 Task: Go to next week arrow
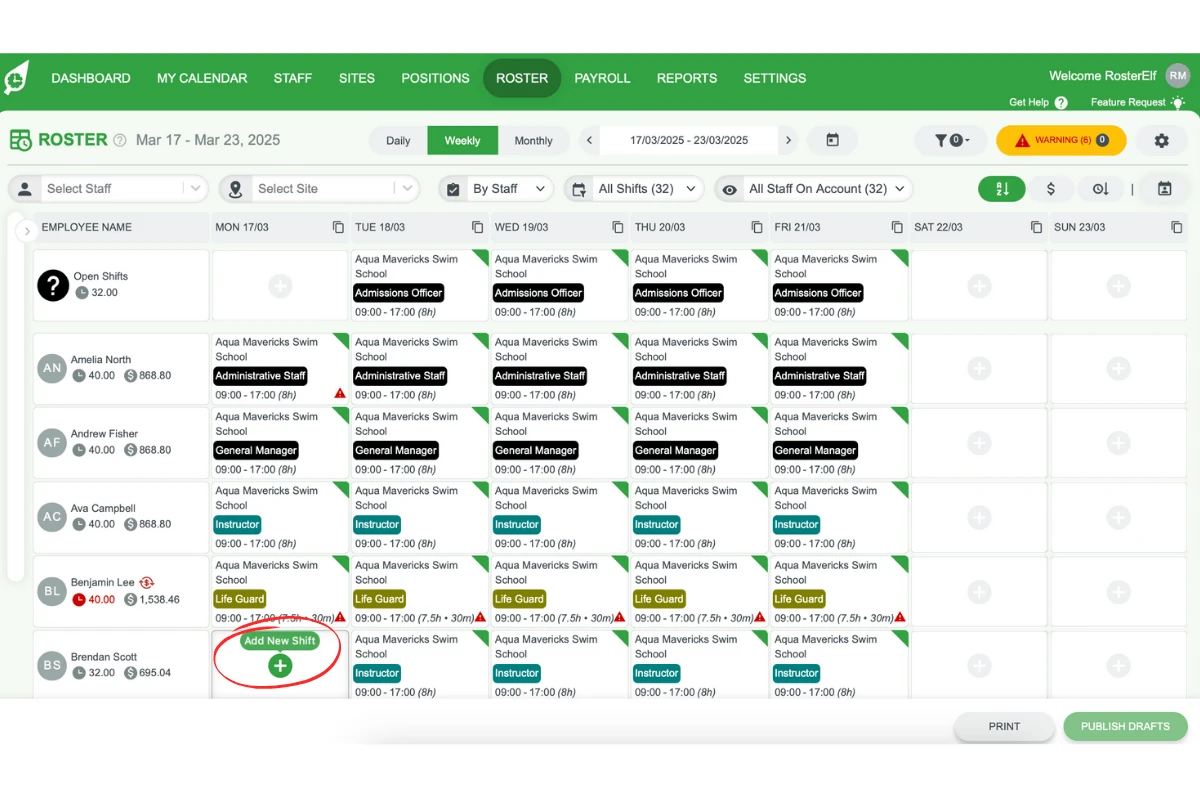[x=788, y=140]
